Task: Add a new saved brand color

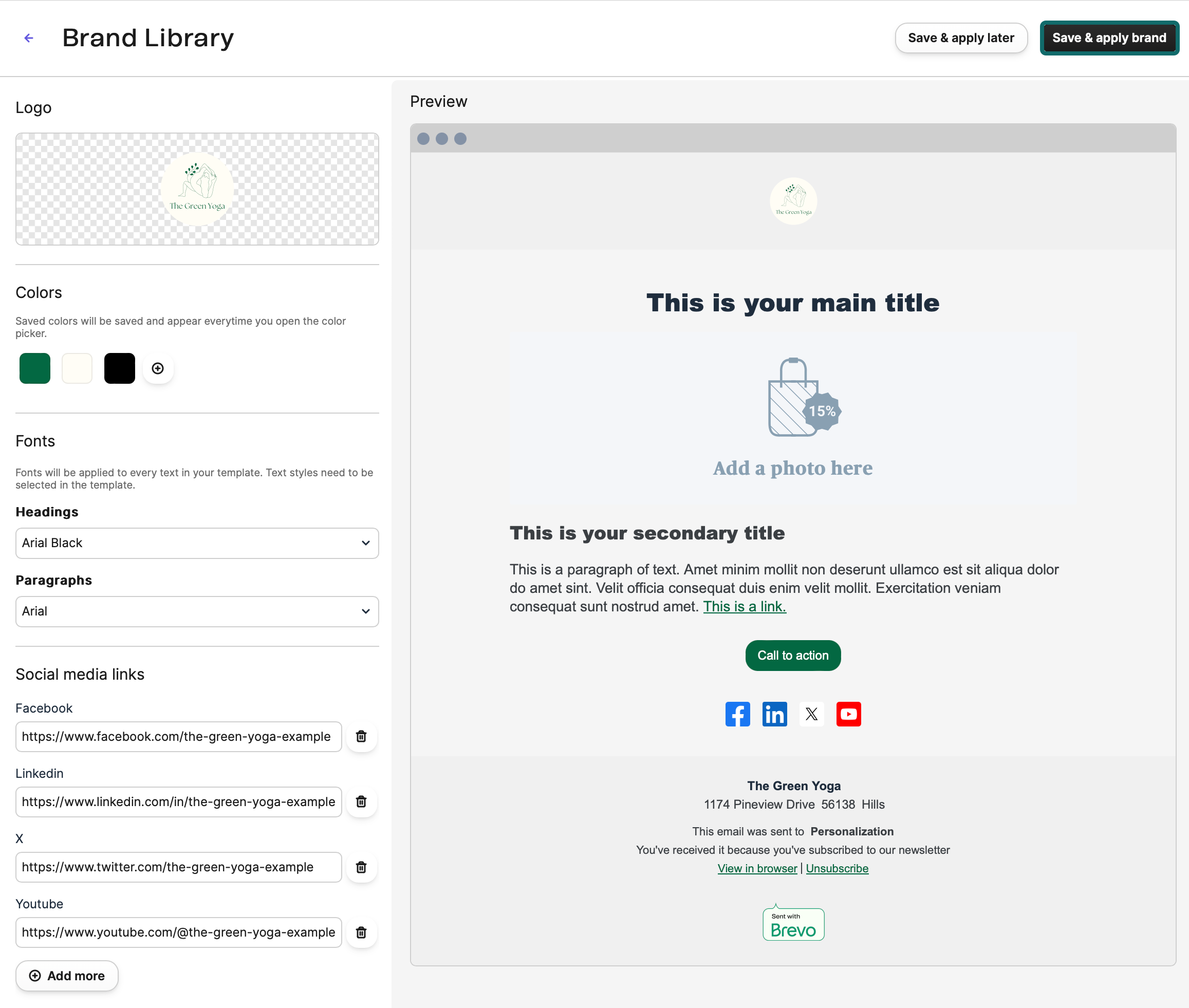Action: (158, 368)
